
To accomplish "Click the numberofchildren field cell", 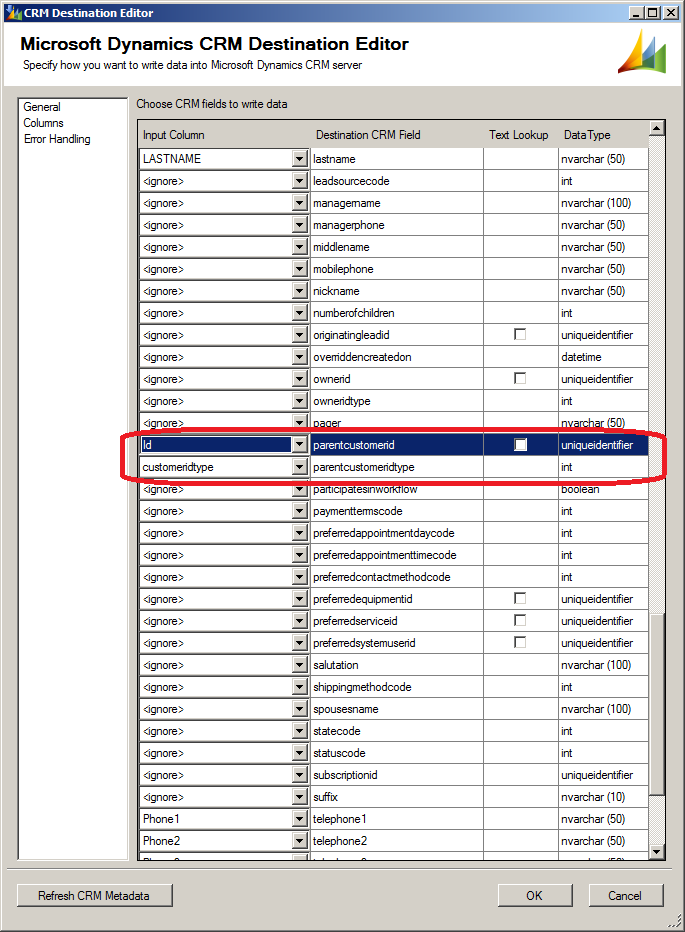I will click(x=397, y=313).
